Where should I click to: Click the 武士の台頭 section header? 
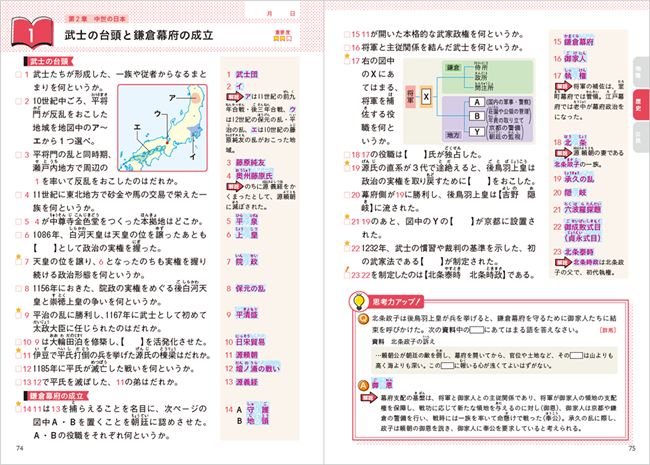(x=48, y=61)
